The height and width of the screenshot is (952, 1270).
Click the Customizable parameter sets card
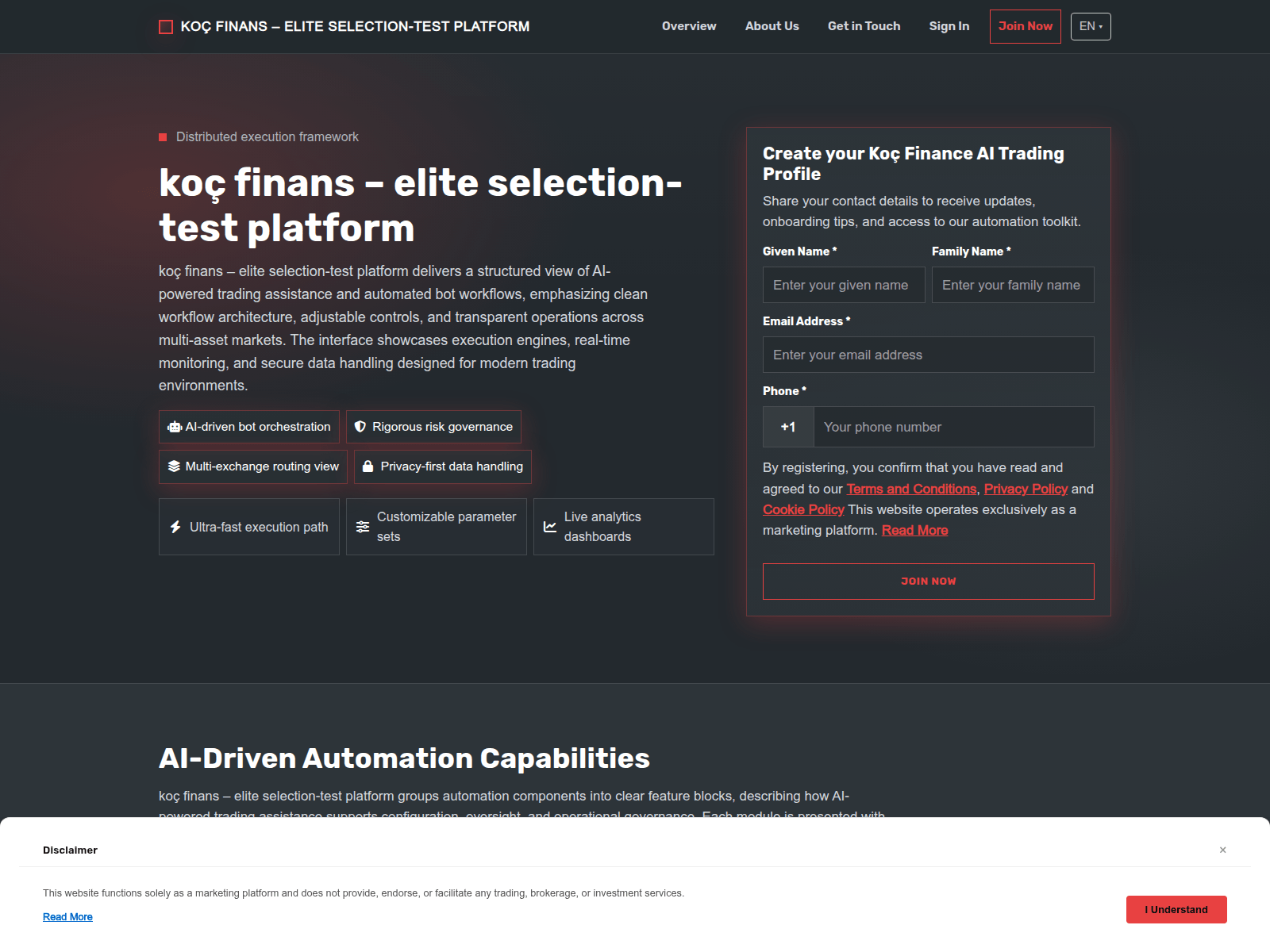(437, 527)
